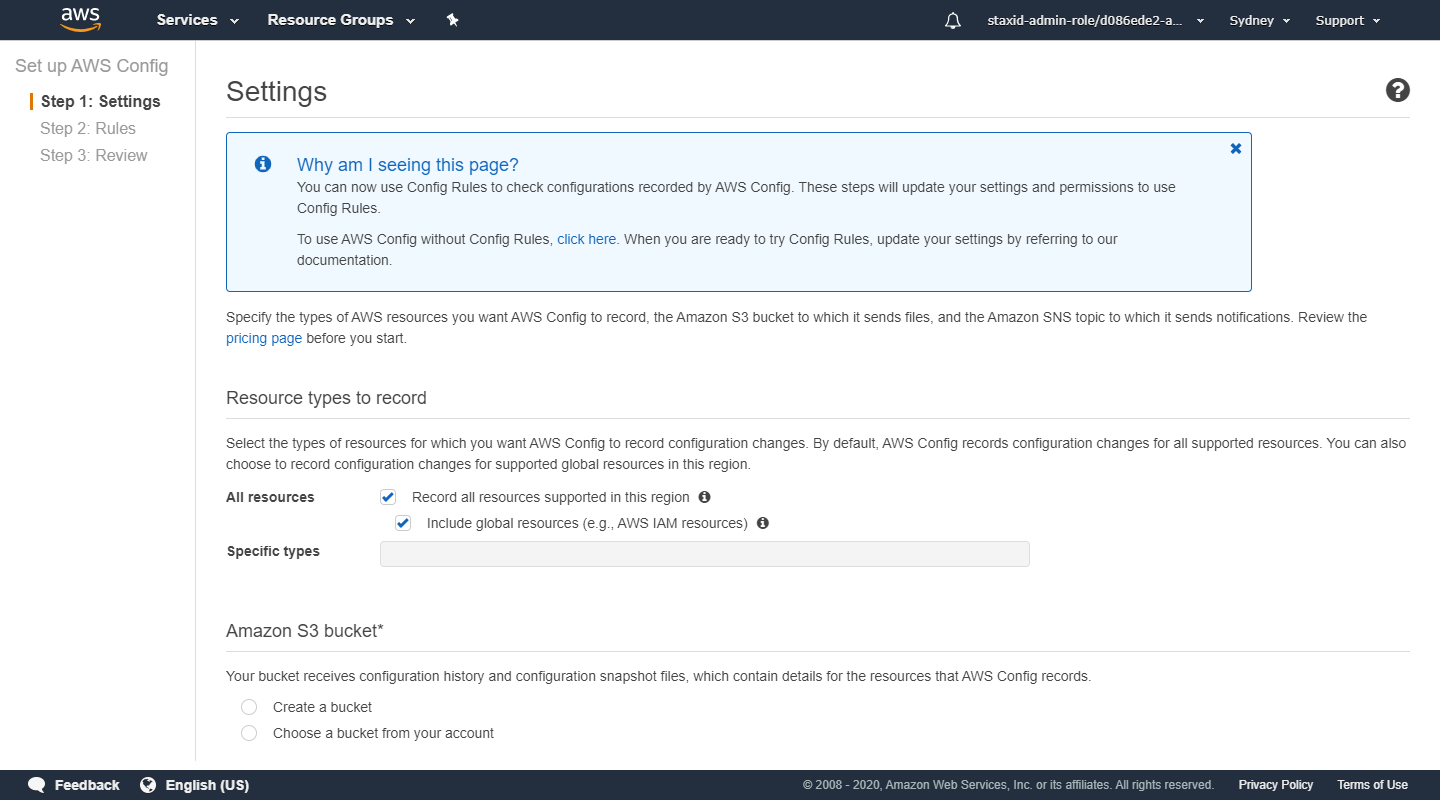The height and width of the screenshot is (800, 1440).
Task: Open the staxid-admin-role account dropdown
Action: click(x=1095, y=20)
